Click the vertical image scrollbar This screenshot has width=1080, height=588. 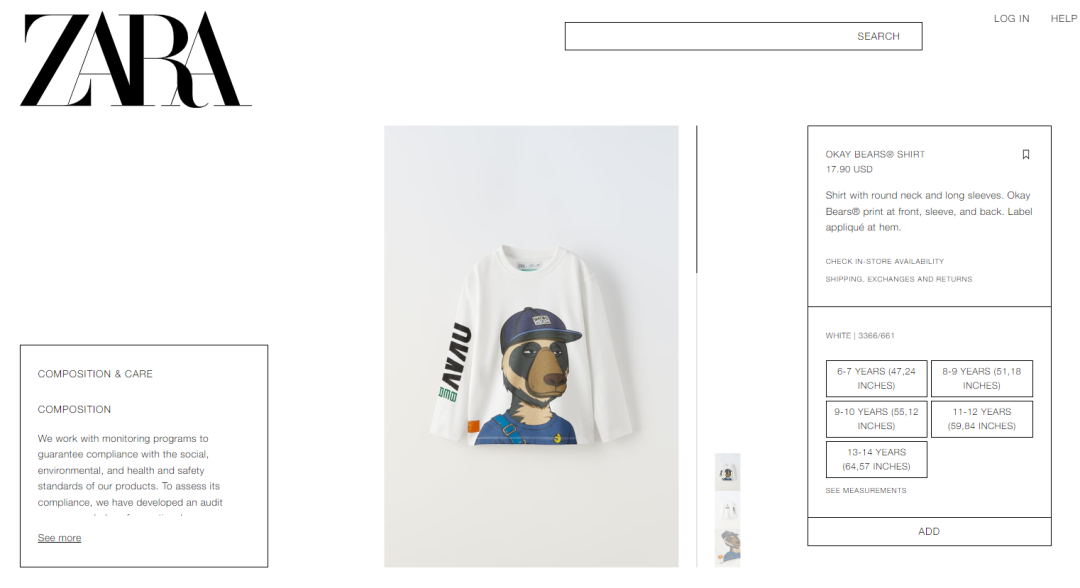pyautogui.click(x=696, y=200)
